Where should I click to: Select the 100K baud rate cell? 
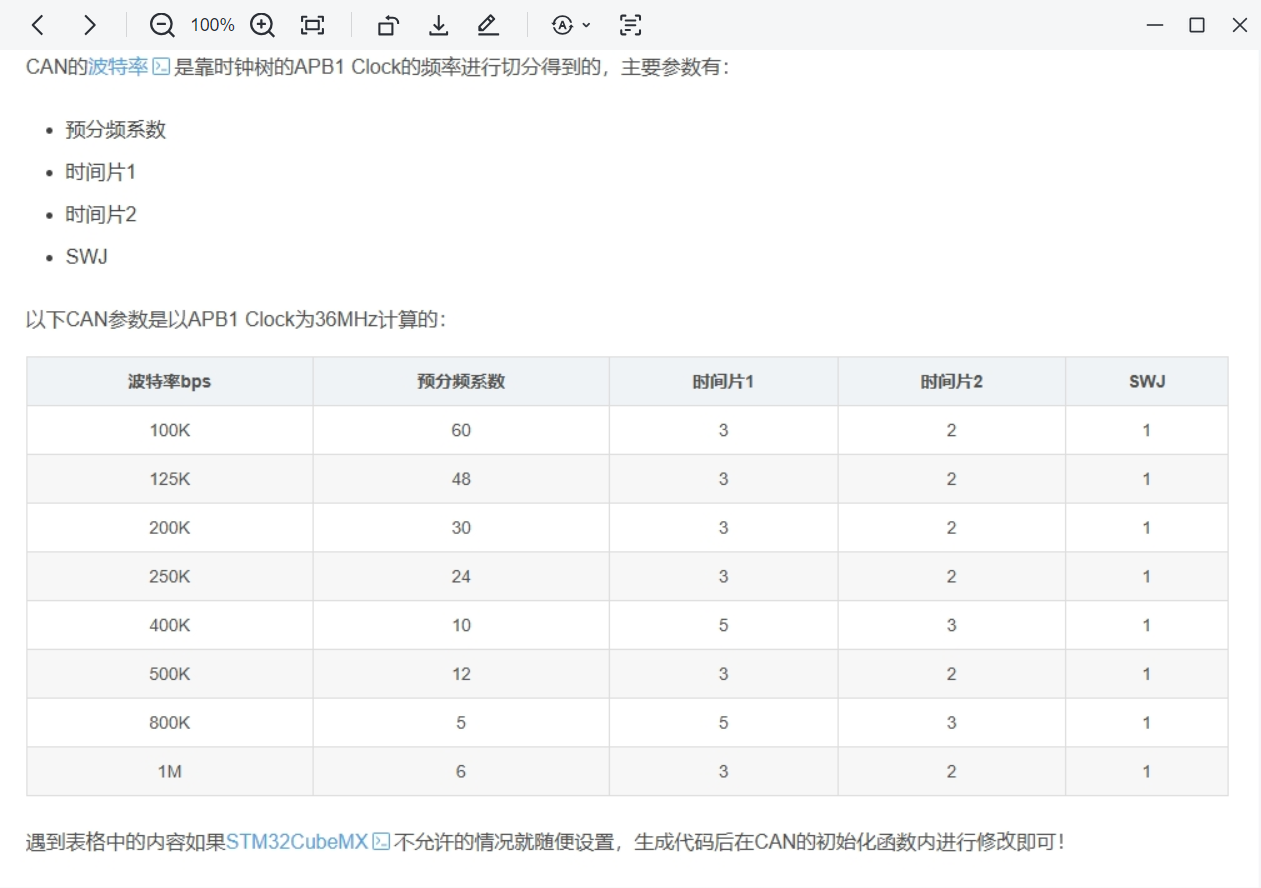(170, 430)
